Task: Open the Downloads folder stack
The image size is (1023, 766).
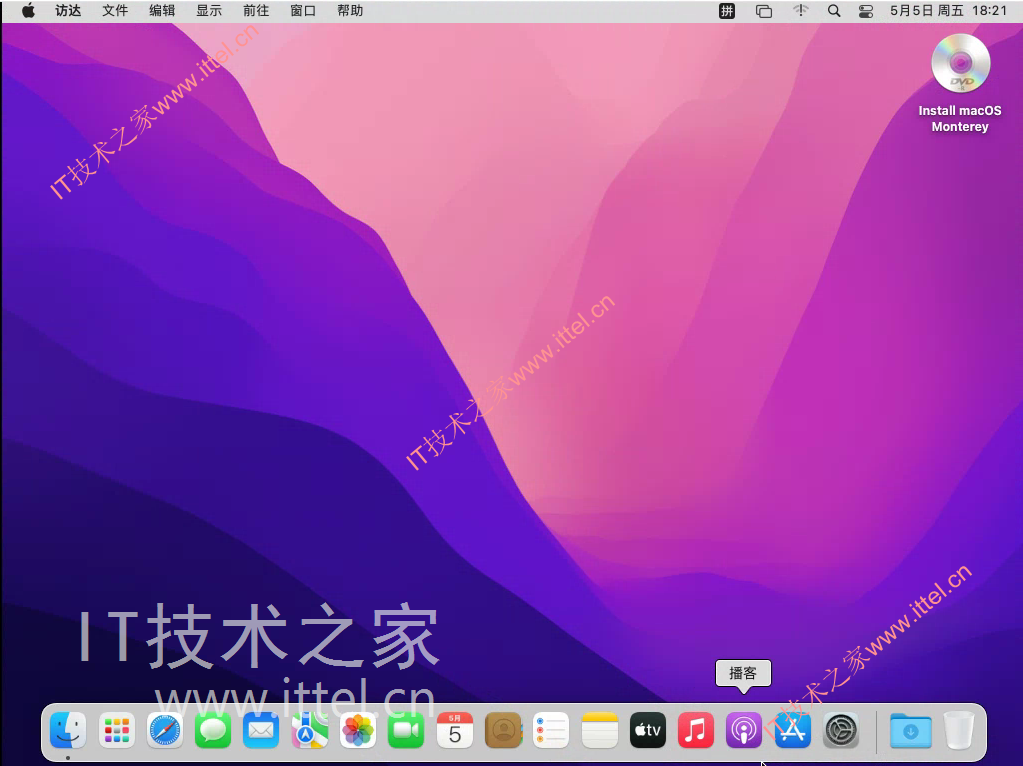Action: pos(911,730)
